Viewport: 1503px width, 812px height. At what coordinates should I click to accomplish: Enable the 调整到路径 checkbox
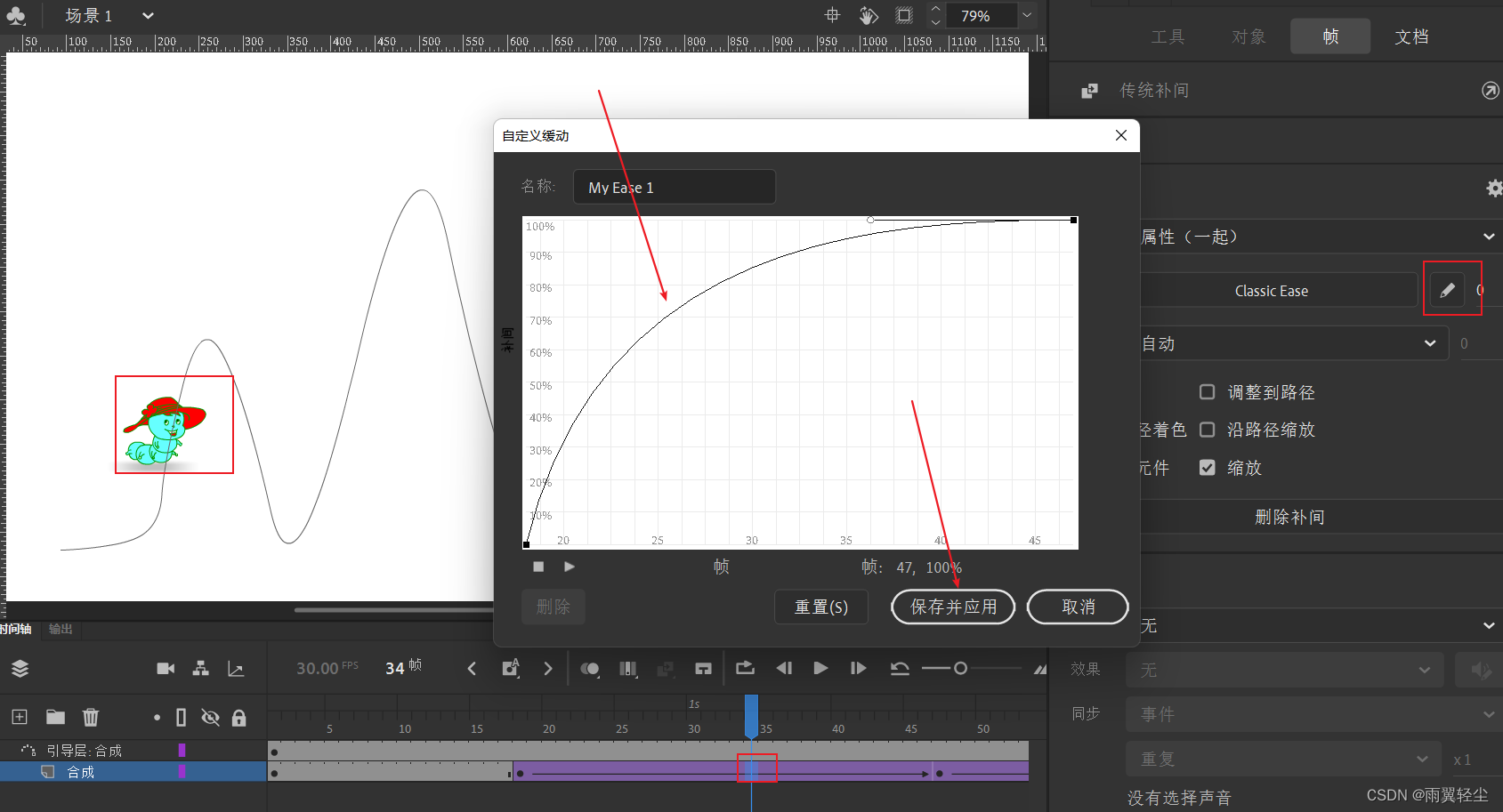coord(1208,391)
